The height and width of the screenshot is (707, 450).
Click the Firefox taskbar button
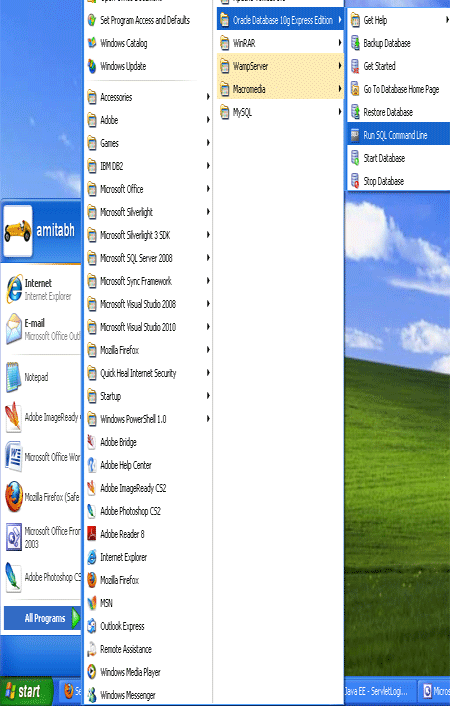71,691
